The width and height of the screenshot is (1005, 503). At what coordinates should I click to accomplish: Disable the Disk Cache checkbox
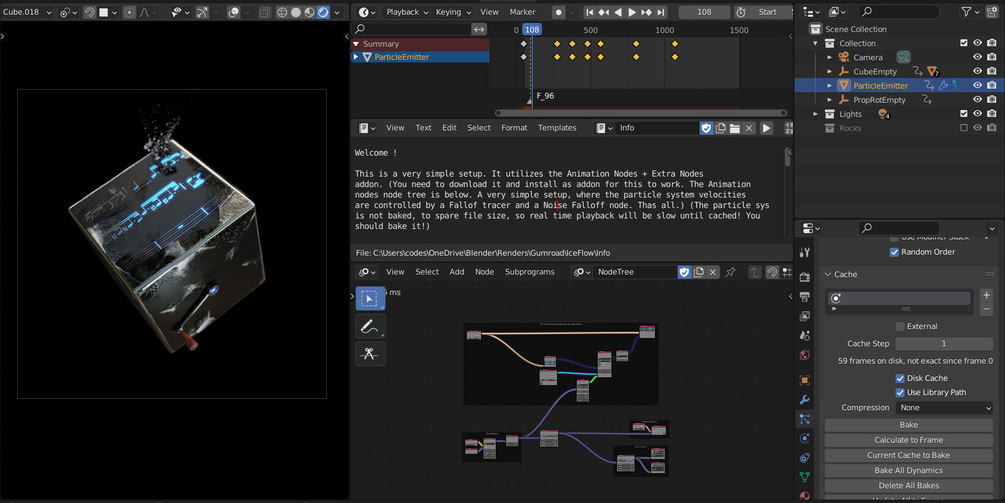pyautogui.click(x=900, y=379)
